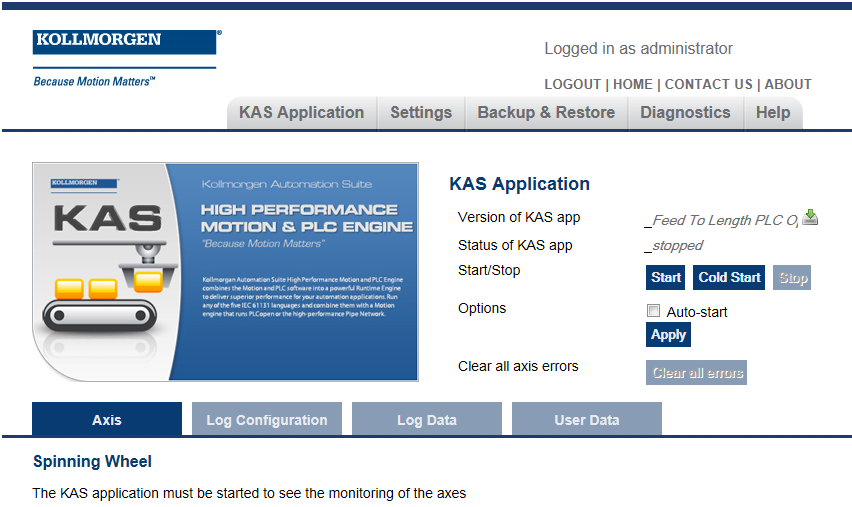852x507 pixels.
Task: Click the KAS Application section heading
Action: 519,184
